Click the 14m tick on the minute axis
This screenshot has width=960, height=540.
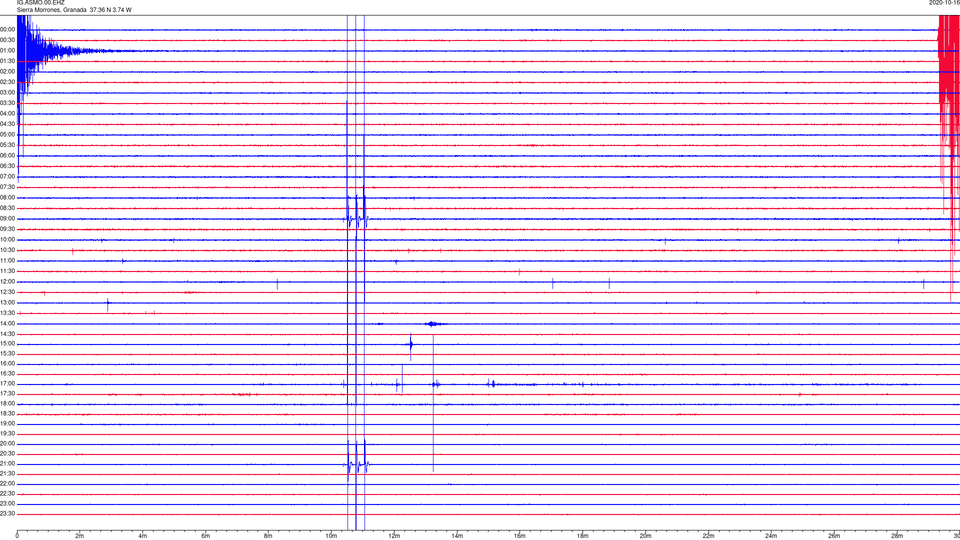(457, 536)
